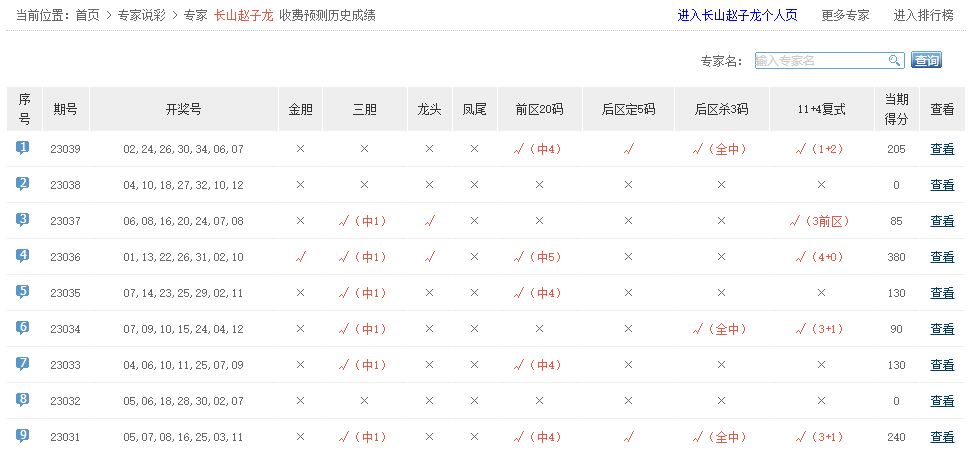Open 专家说彩 breadcrumb link
Viewport: 979px width, 454px height.
coord(142,16)
